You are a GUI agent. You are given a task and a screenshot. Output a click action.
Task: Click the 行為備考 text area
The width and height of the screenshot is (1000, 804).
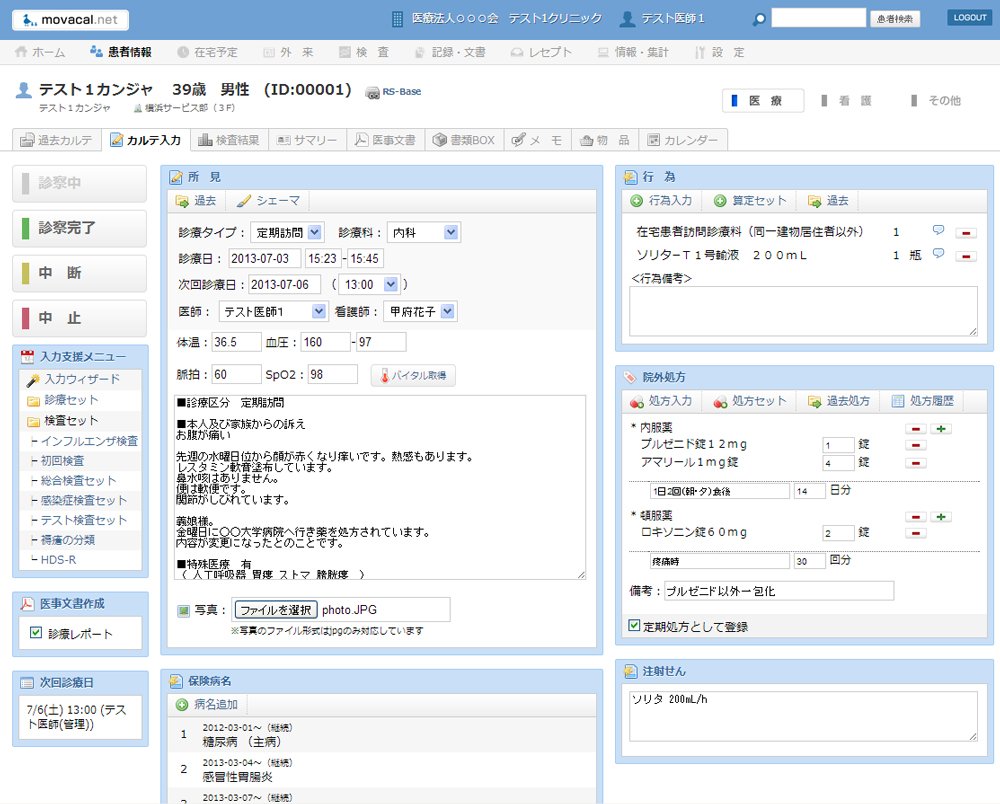(x=803, y=311)
